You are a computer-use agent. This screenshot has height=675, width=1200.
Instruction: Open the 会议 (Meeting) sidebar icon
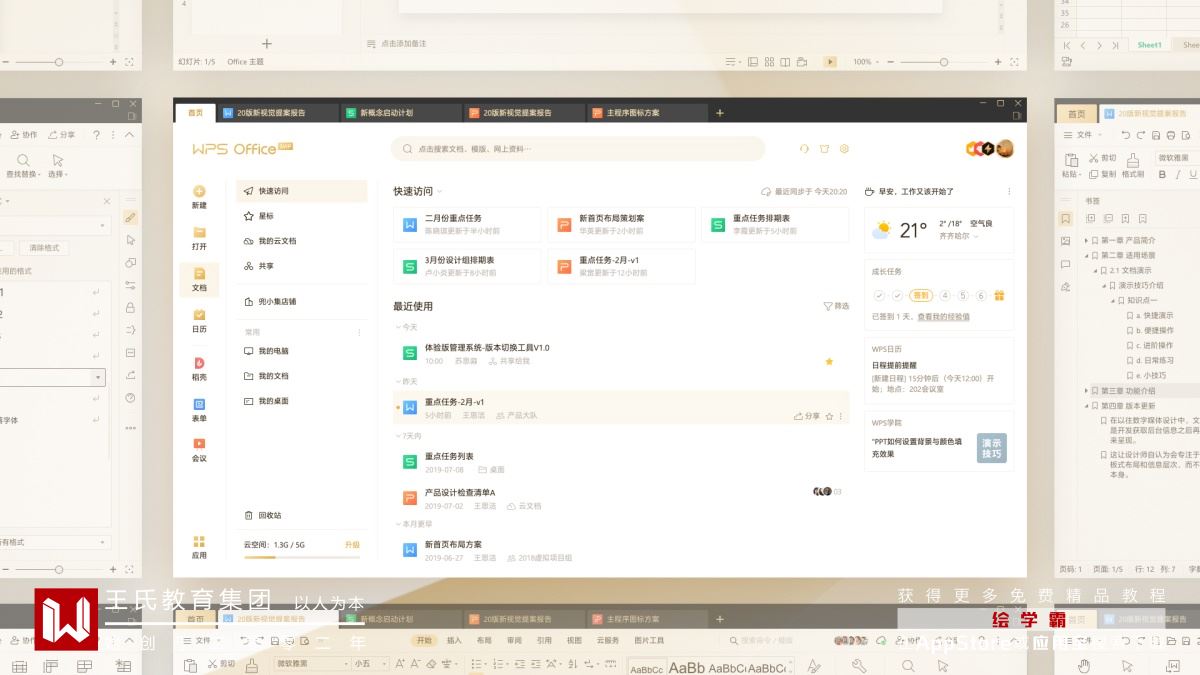click(x=199, y=443)
